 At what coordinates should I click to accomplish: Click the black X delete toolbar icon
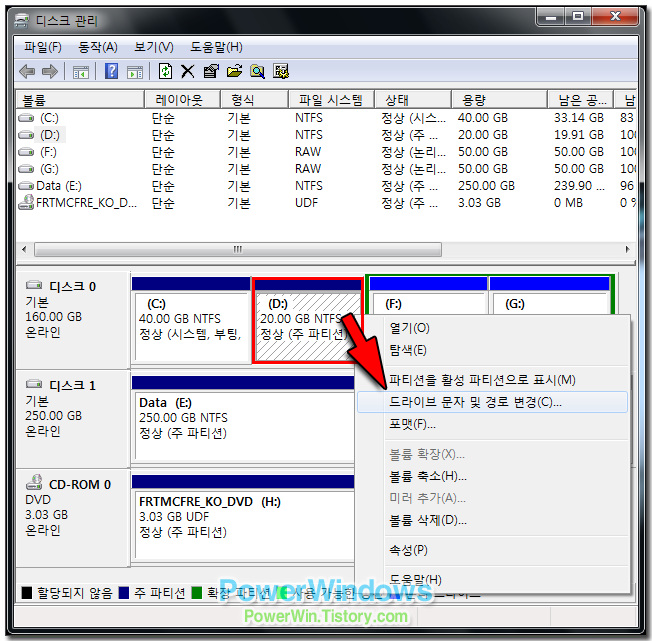coord(187,71)
